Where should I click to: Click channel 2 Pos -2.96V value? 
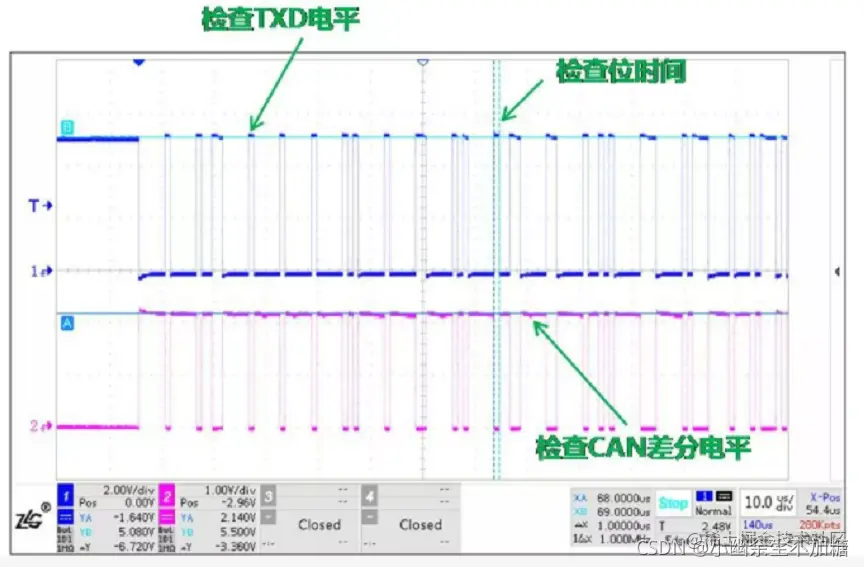pos(237,503)
